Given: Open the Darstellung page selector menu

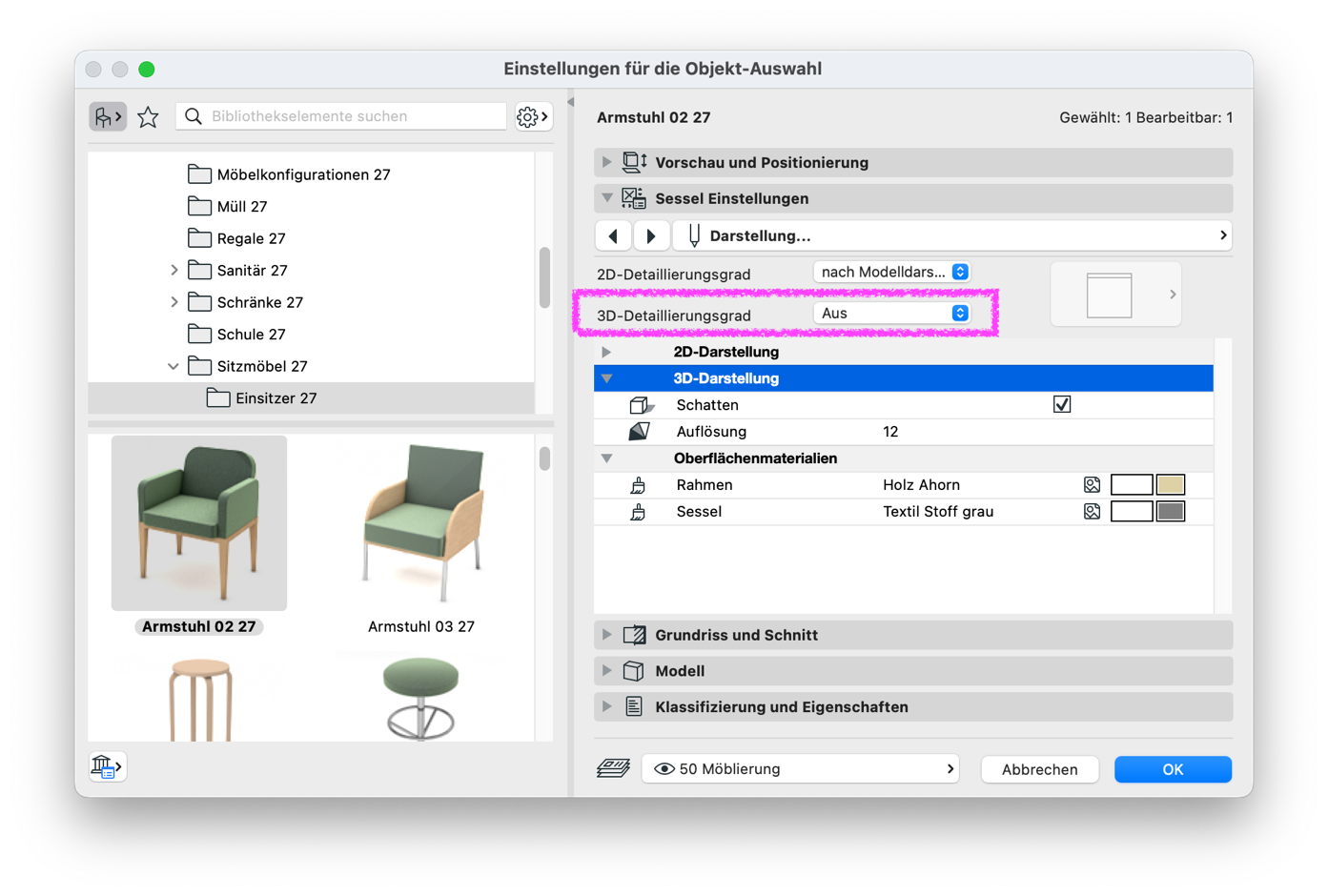Looking at the screenshot, I should click(952, 235).
